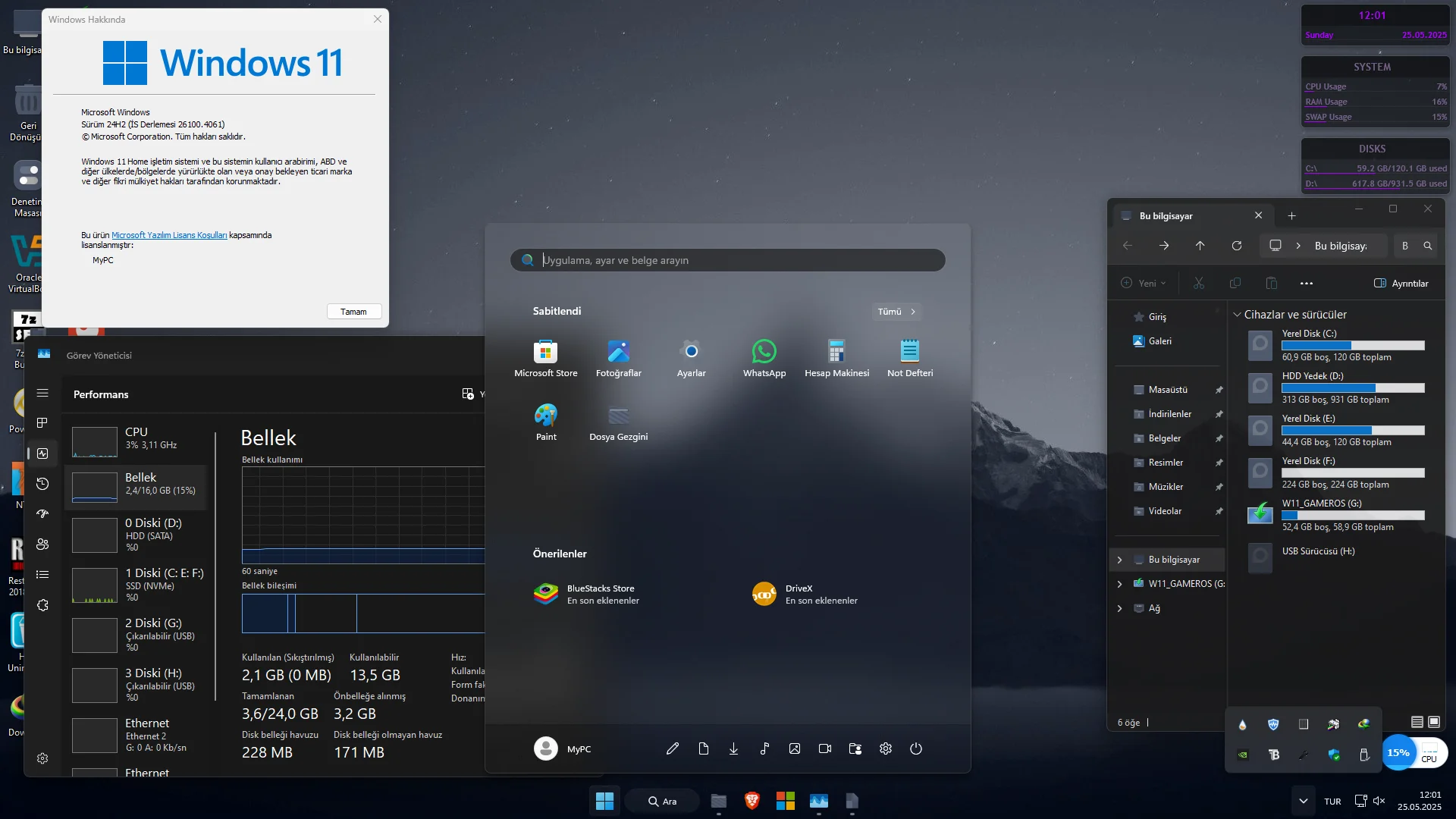Click the Start menu search field
The image size is (1456, 819).
(728, 260)
